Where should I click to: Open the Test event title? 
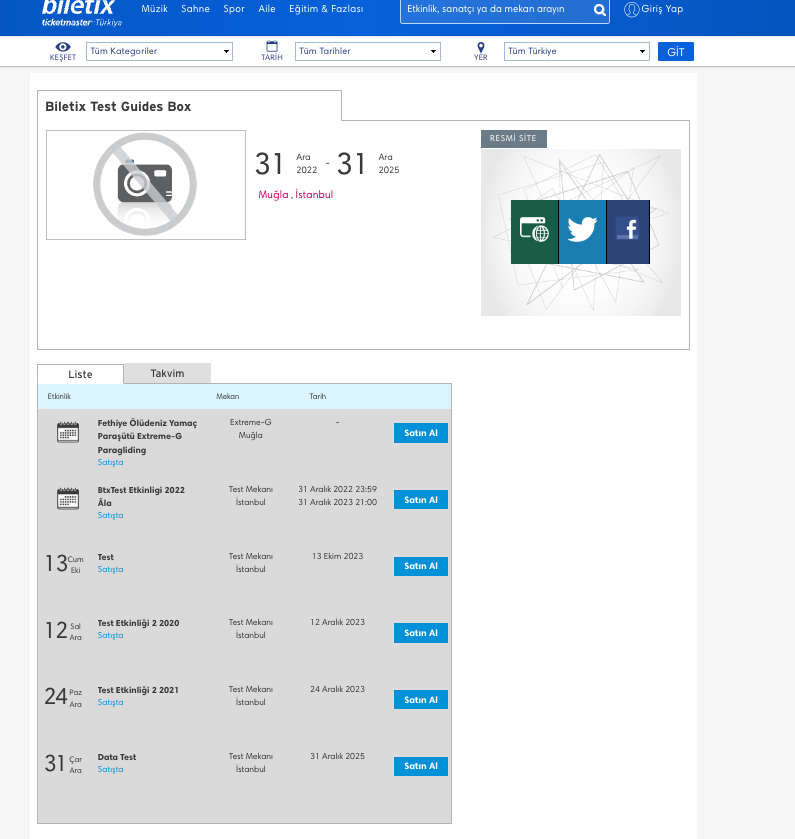pos(105,557)
